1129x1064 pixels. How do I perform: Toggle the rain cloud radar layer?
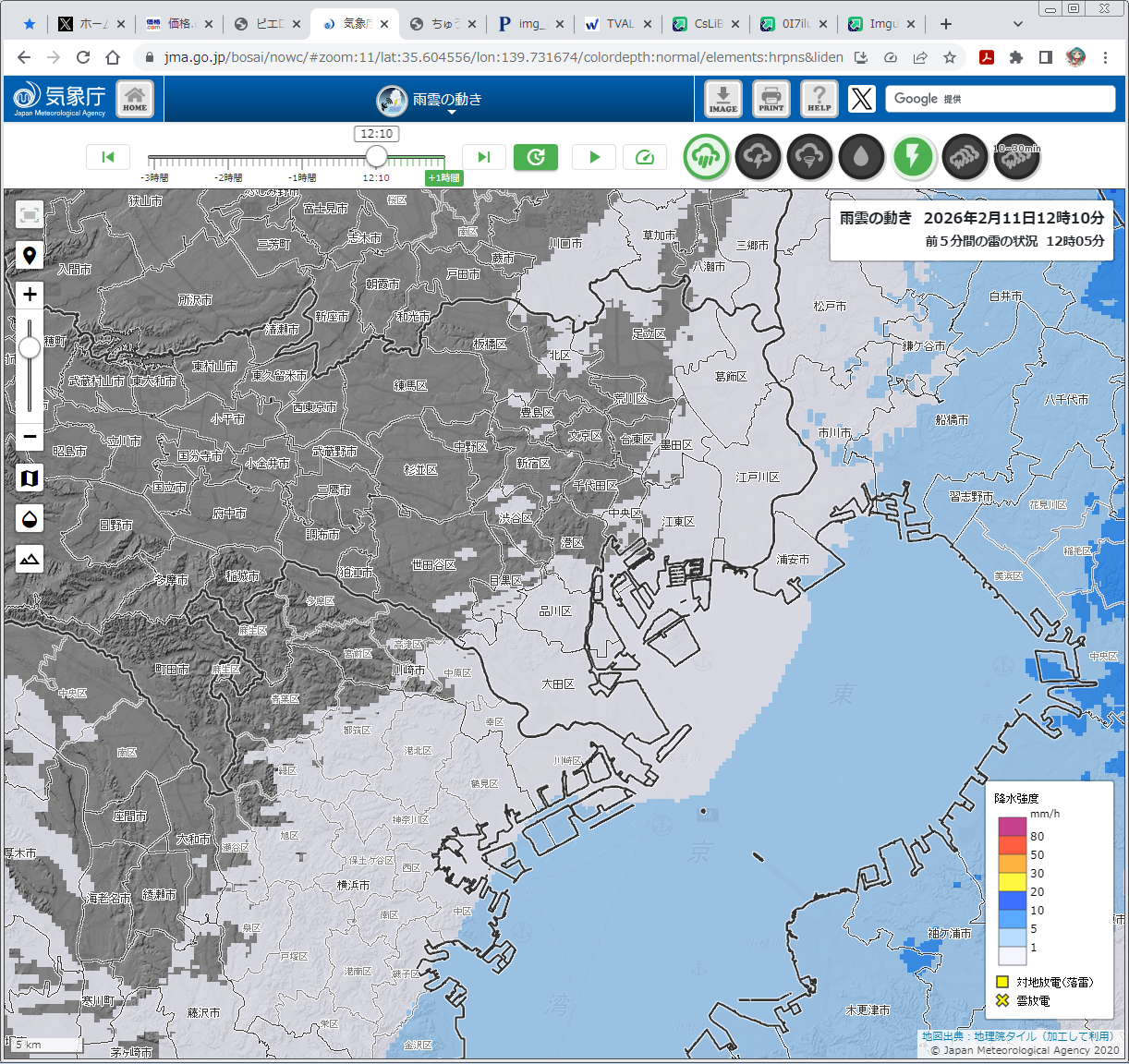(x=706, y=158)
